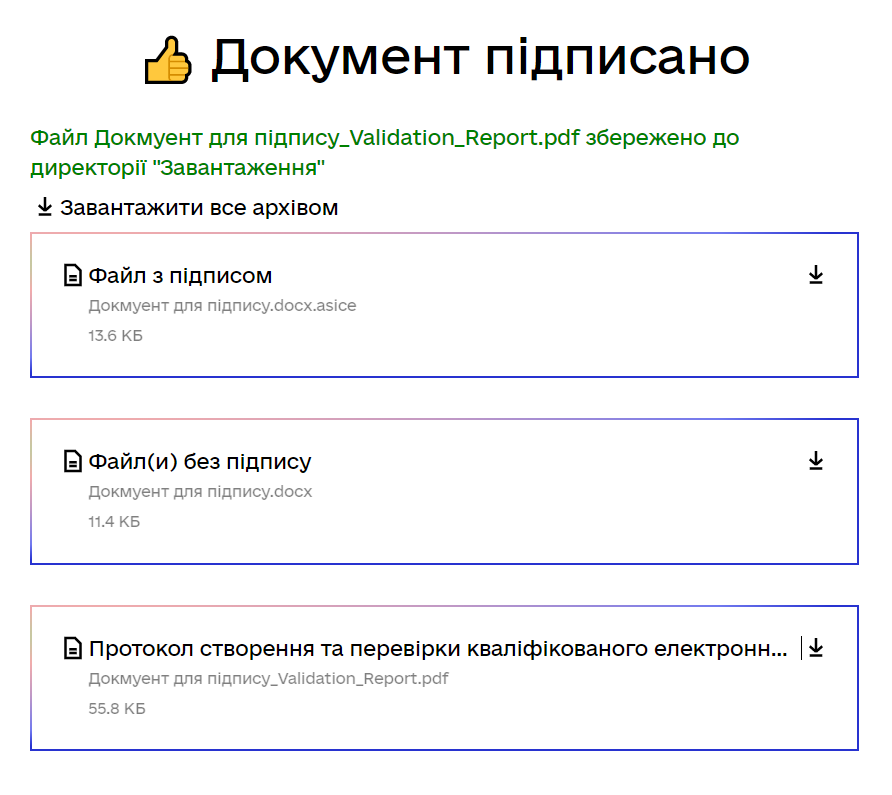
Task: Click the document icon next to 'Файл(и) без підпису'
Action: point(72,462)
